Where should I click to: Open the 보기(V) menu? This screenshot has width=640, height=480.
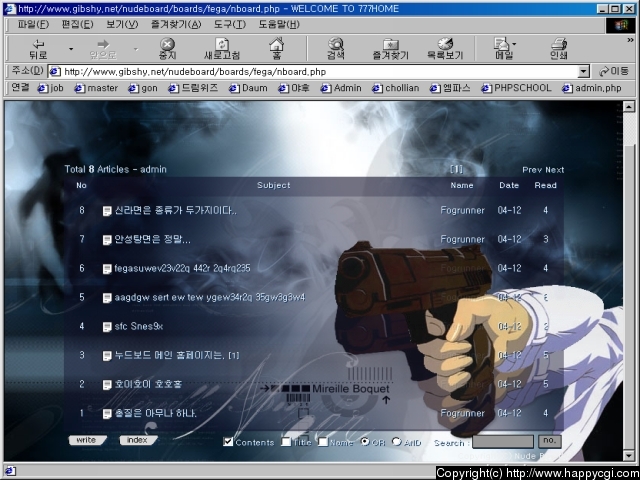point(122,24)
